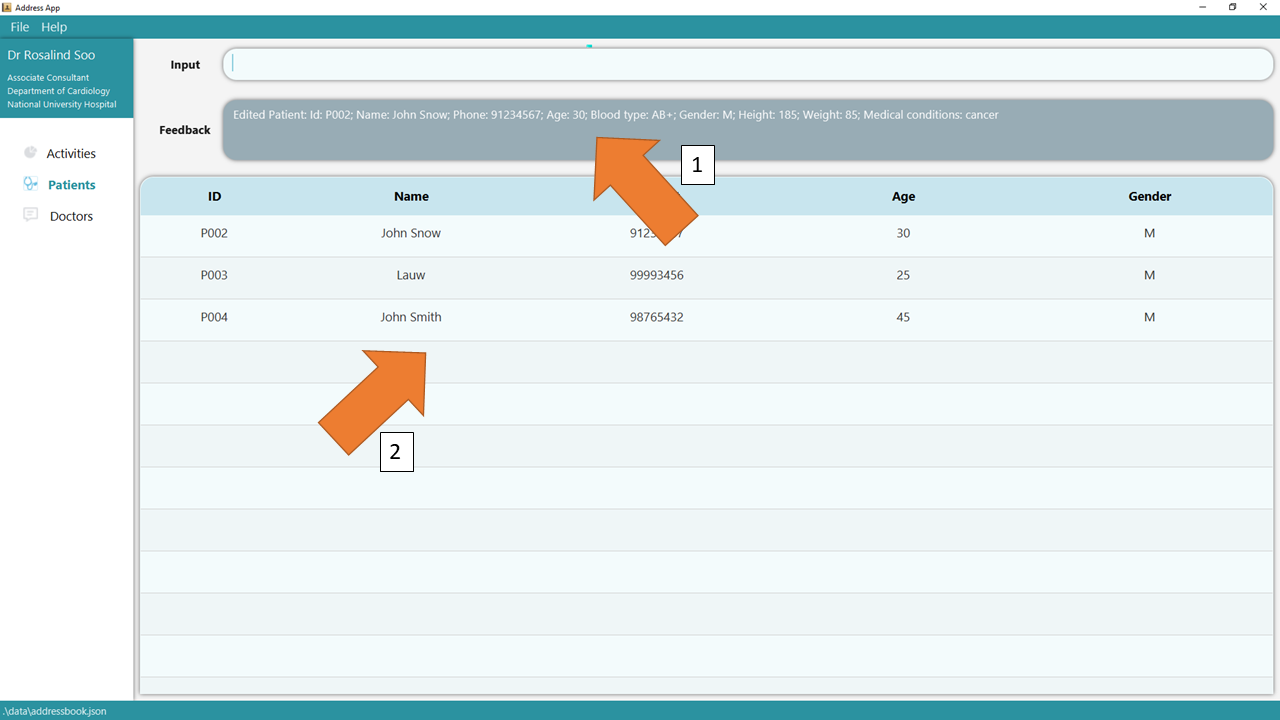Viewport: 1280px width, 720px height.
Task: Switch to the Doctors section
Action: coord(71,216)
